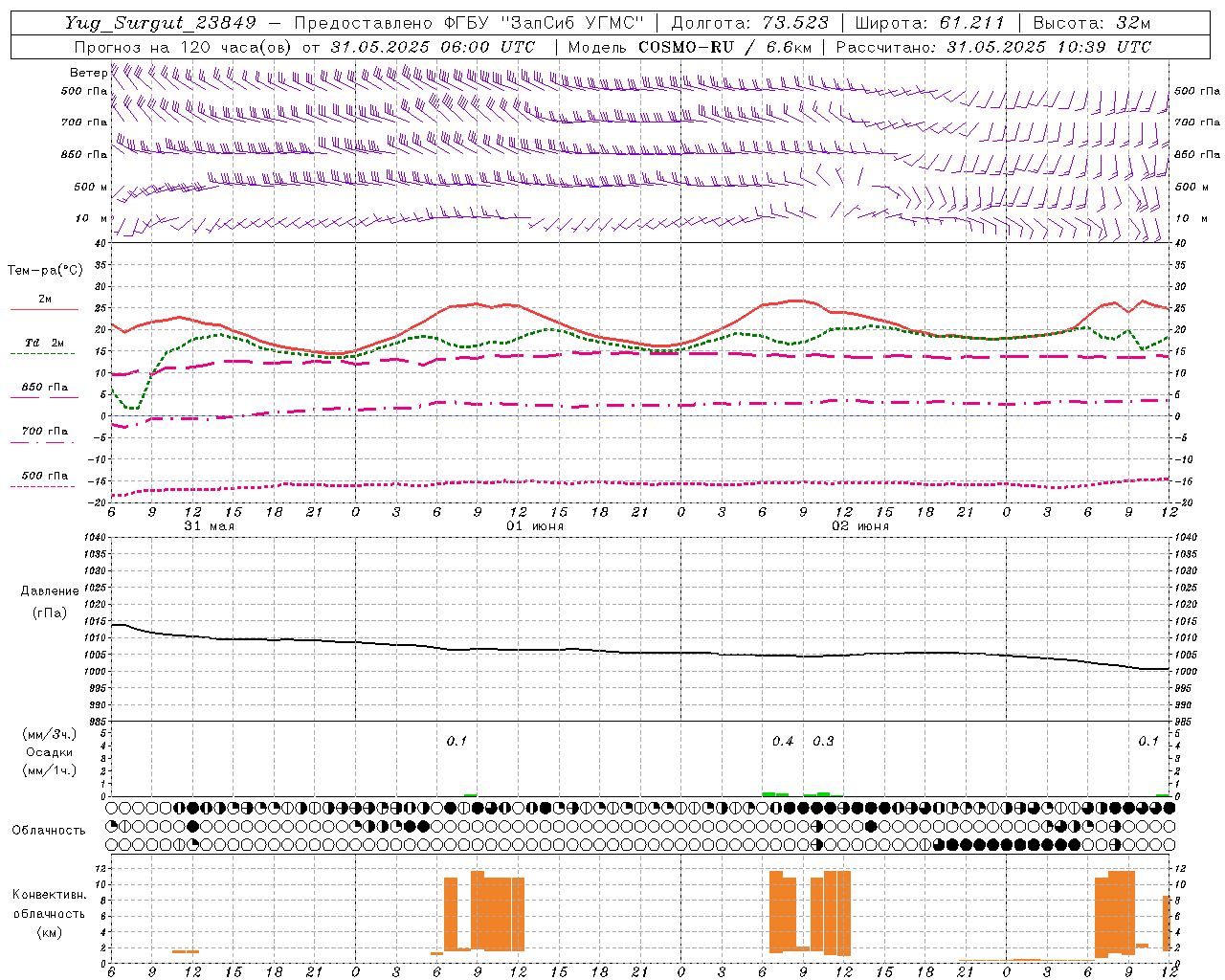1225x980 pixels.
Task: Click the 10 м wind level label on the left
Action: coord(92,218)
